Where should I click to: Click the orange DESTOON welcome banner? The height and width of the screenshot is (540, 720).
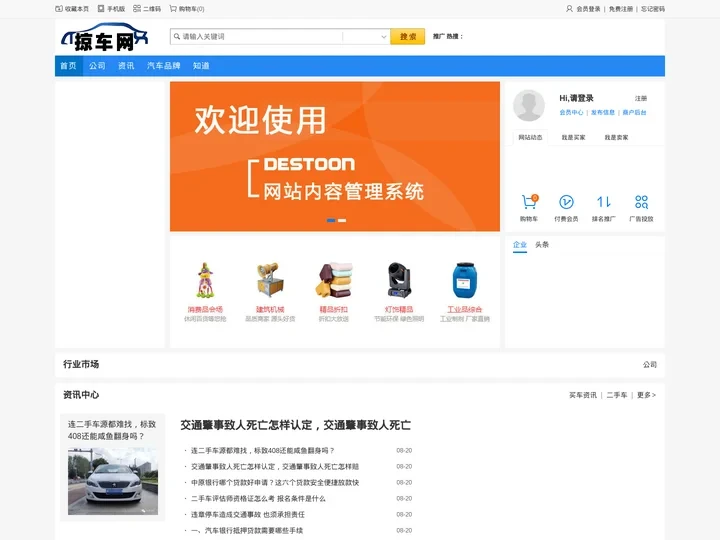coord(335,157)
